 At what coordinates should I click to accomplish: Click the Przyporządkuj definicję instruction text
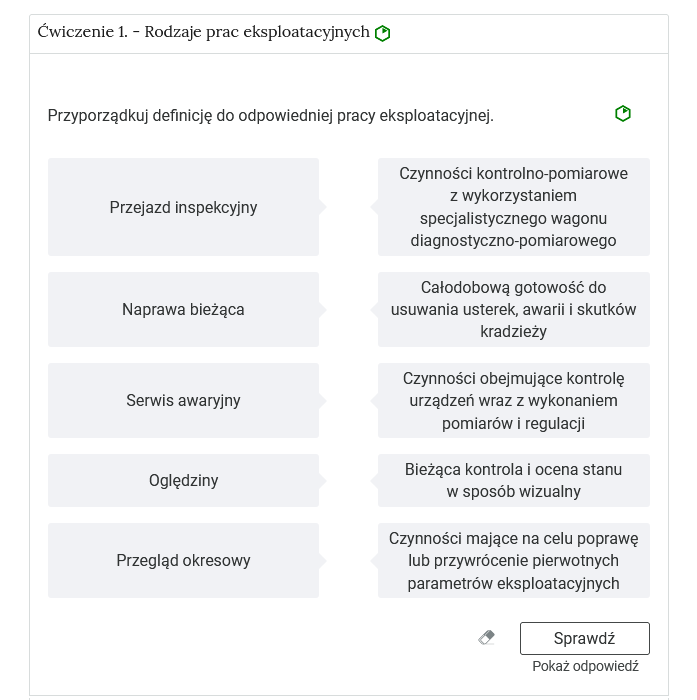pyautogui.click(x=270, y=116)
